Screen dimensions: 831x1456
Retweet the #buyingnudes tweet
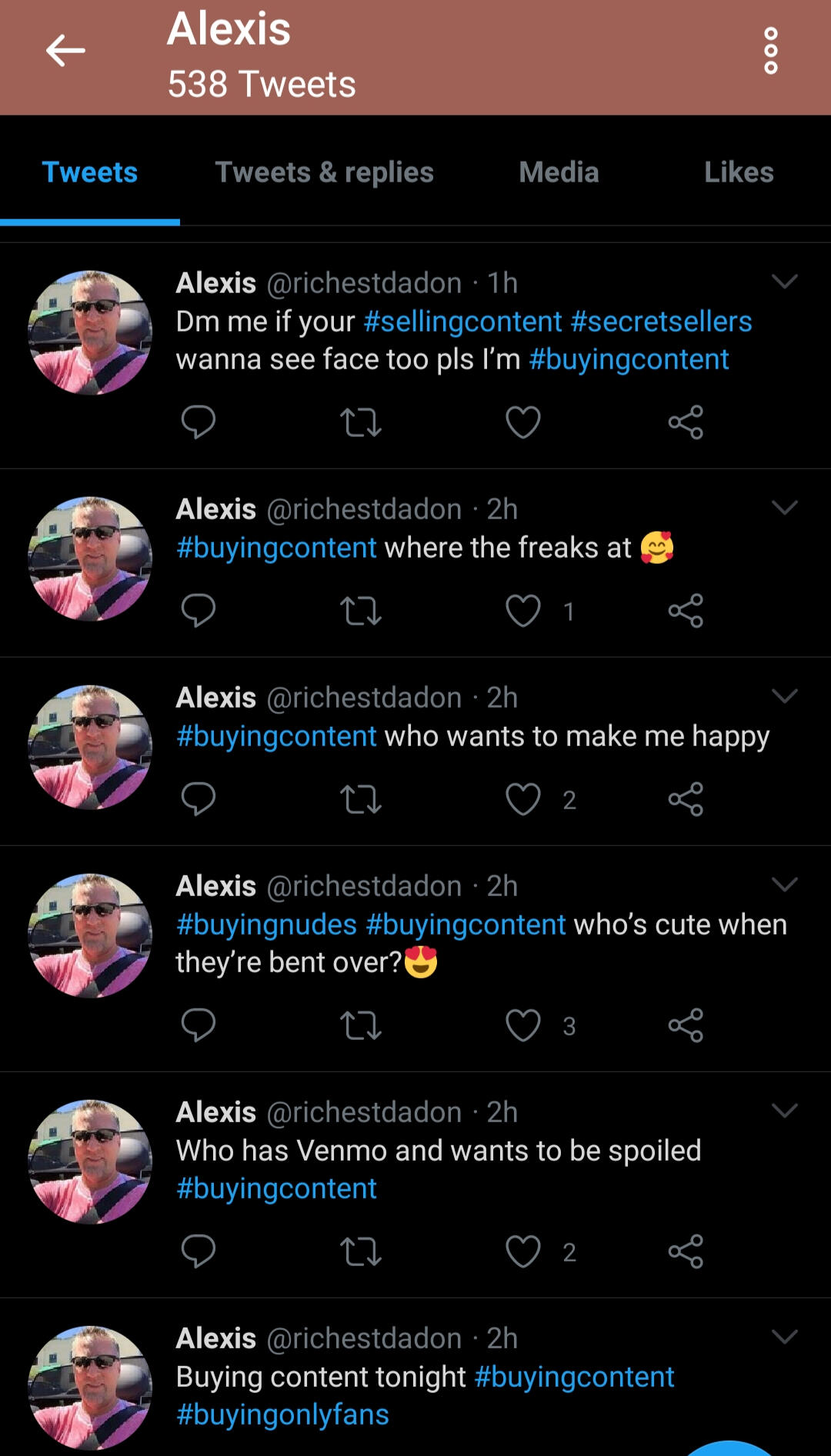coord(360,1025)
